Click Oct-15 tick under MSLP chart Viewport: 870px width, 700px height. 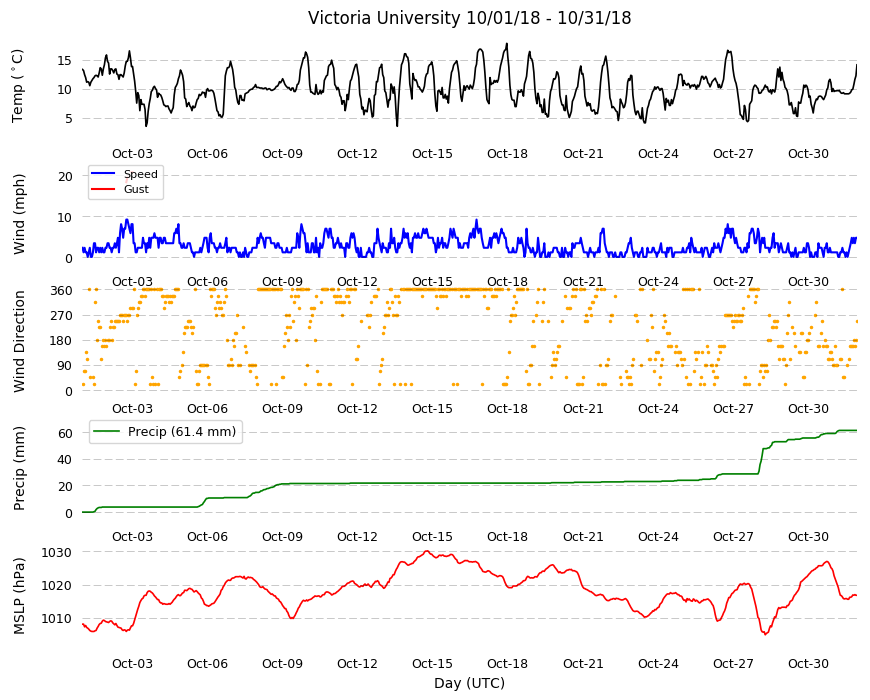click(x=432, y=663)
